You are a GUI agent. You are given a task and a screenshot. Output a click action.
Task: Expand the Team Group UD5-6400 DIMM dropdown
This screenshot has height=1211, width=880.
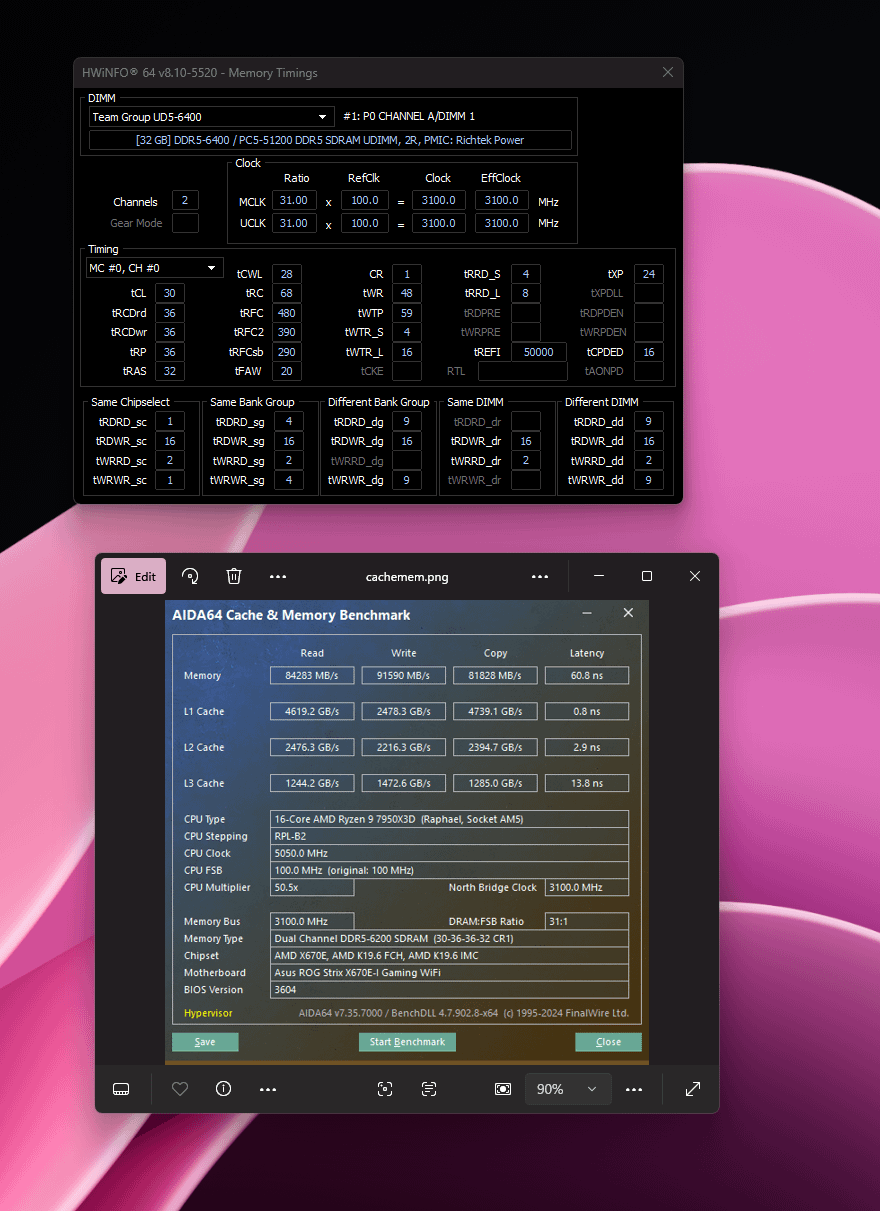click(x=323, y=117)
